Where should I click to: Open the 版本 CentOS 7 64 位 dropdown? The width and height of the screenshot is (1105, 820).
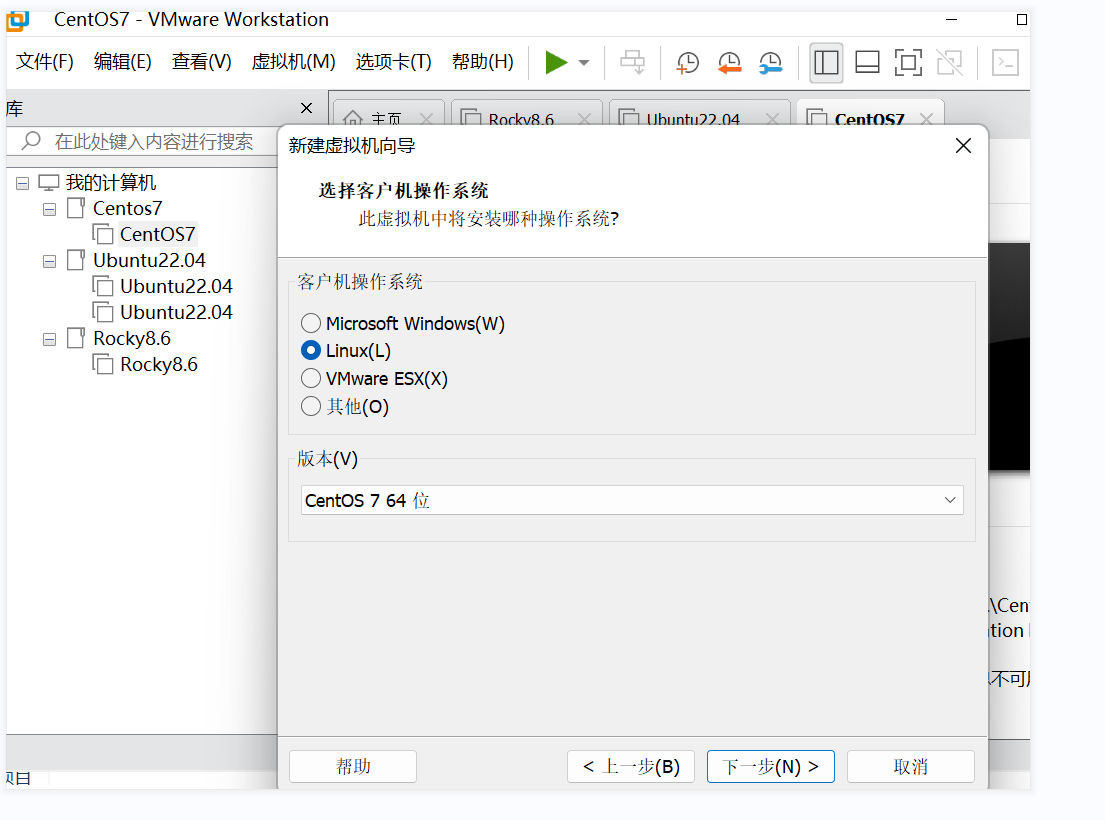(x=631, y=500)
